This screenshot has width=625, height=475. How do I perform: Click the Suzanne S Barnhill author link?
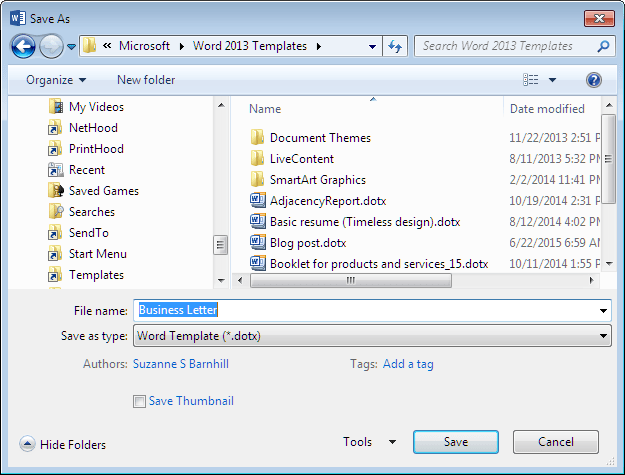pyautogui.click(x=181, y=364)
